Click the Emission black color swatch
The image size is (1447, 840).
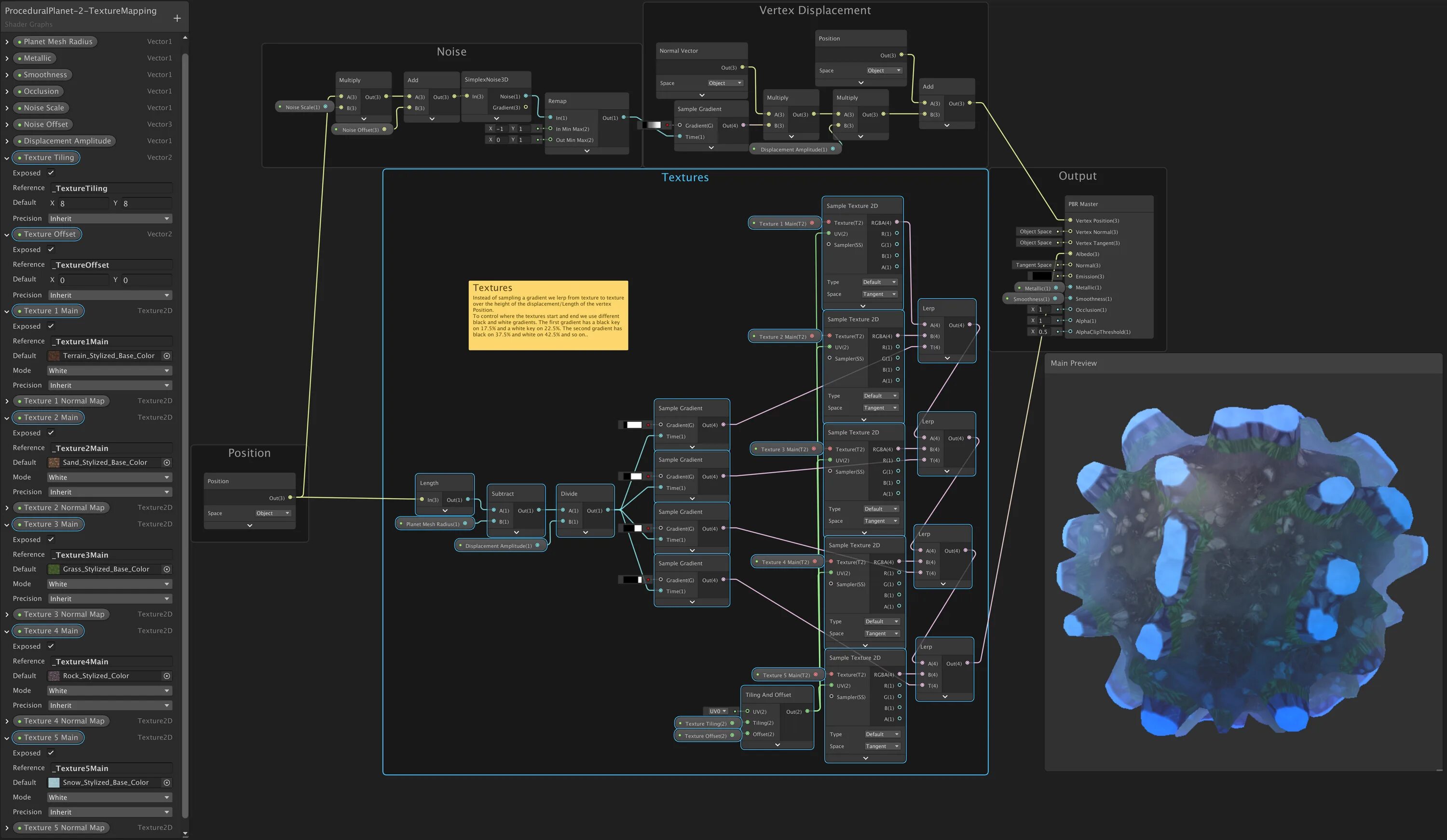pos(1042,276)
